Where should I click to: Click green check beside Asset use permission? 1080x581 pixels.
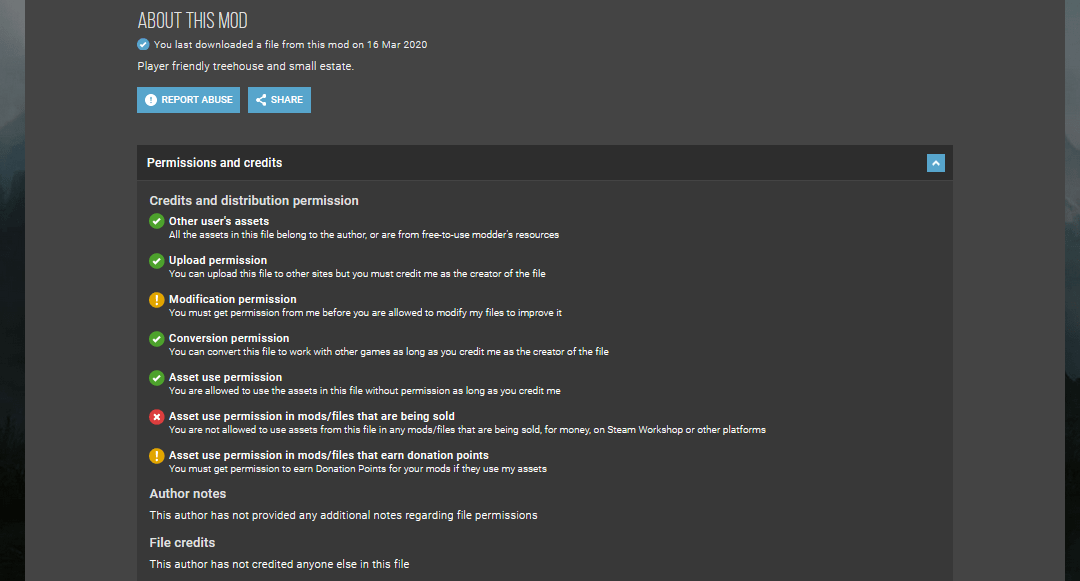[x=156, y=377]
